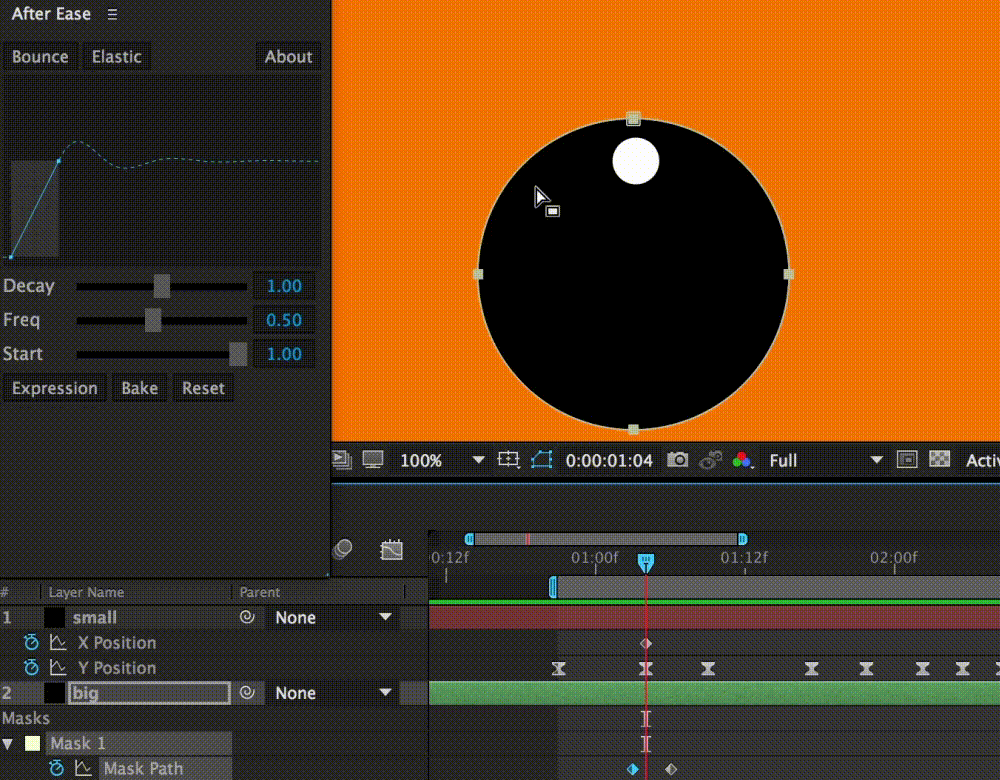Screen dimensions: 1000x780
Task: Open the Parent dropdown for the small layer
Action: pos(334,617)
